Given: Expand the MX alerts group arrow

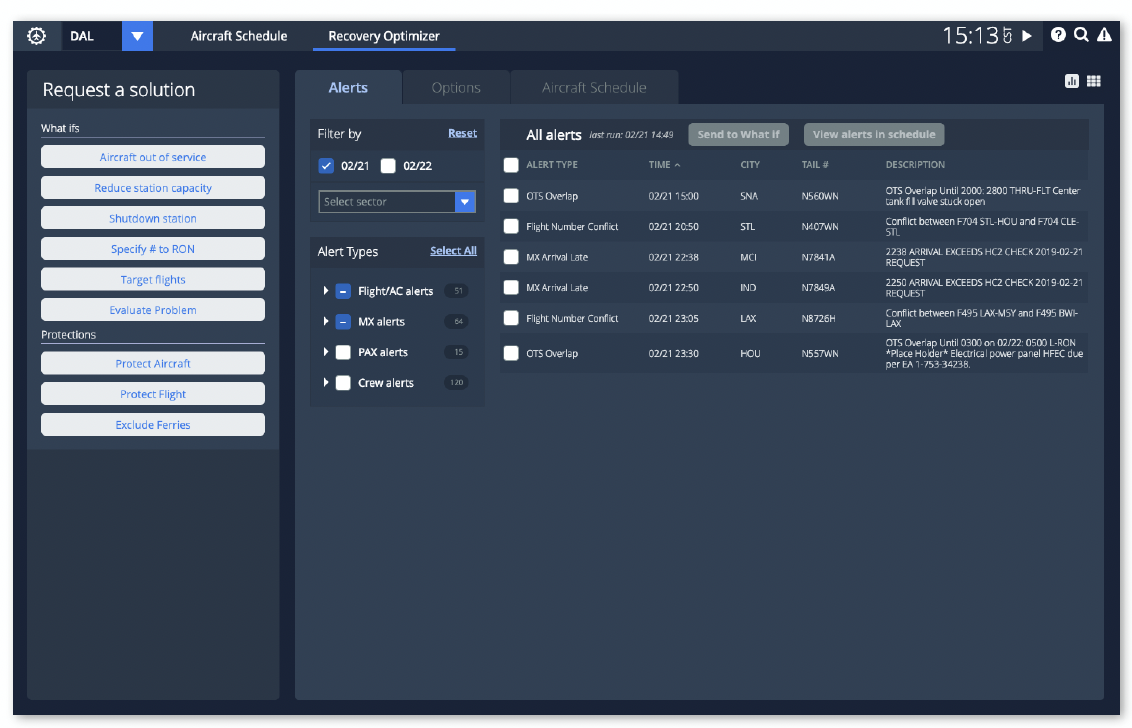Looking at the screenshot, I should 326,322.
